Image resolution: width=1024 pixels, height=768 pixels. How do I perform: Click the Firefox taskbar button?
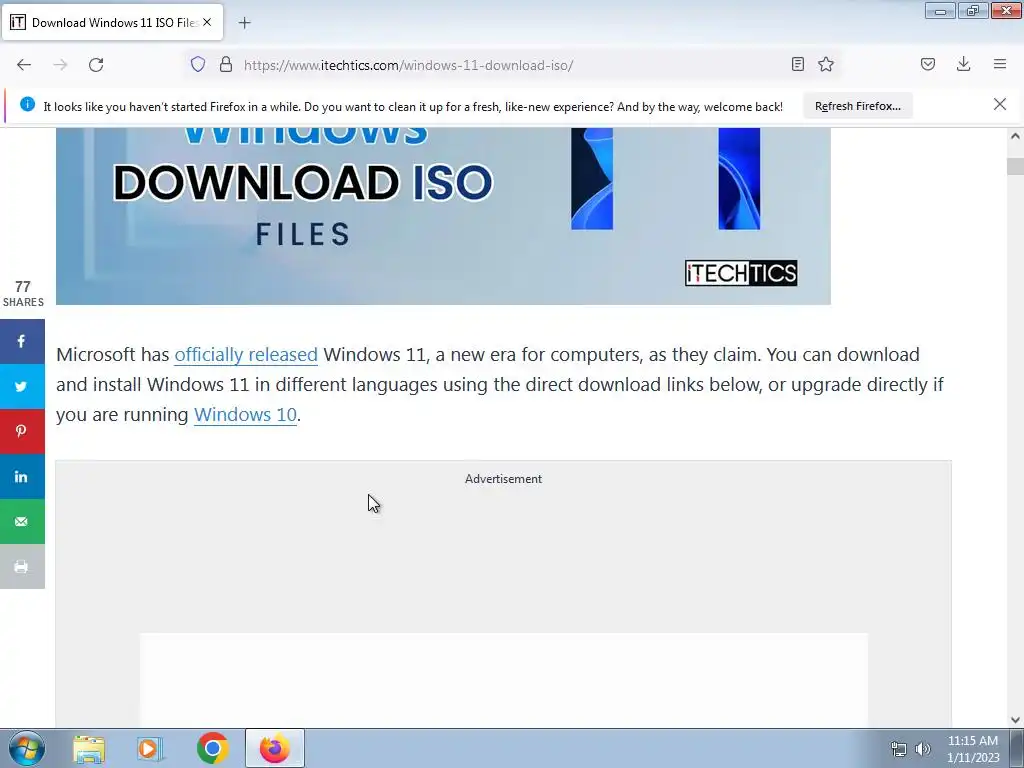pyautogui.click(x=275, y=748)
